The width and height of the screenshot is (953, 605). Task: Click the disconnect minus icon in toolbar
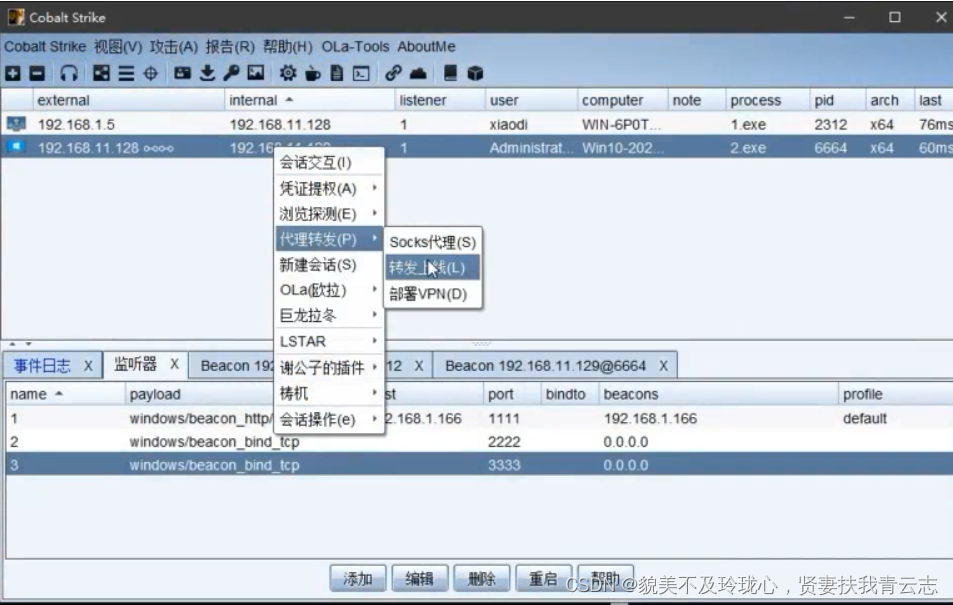(x=37, y=74)
